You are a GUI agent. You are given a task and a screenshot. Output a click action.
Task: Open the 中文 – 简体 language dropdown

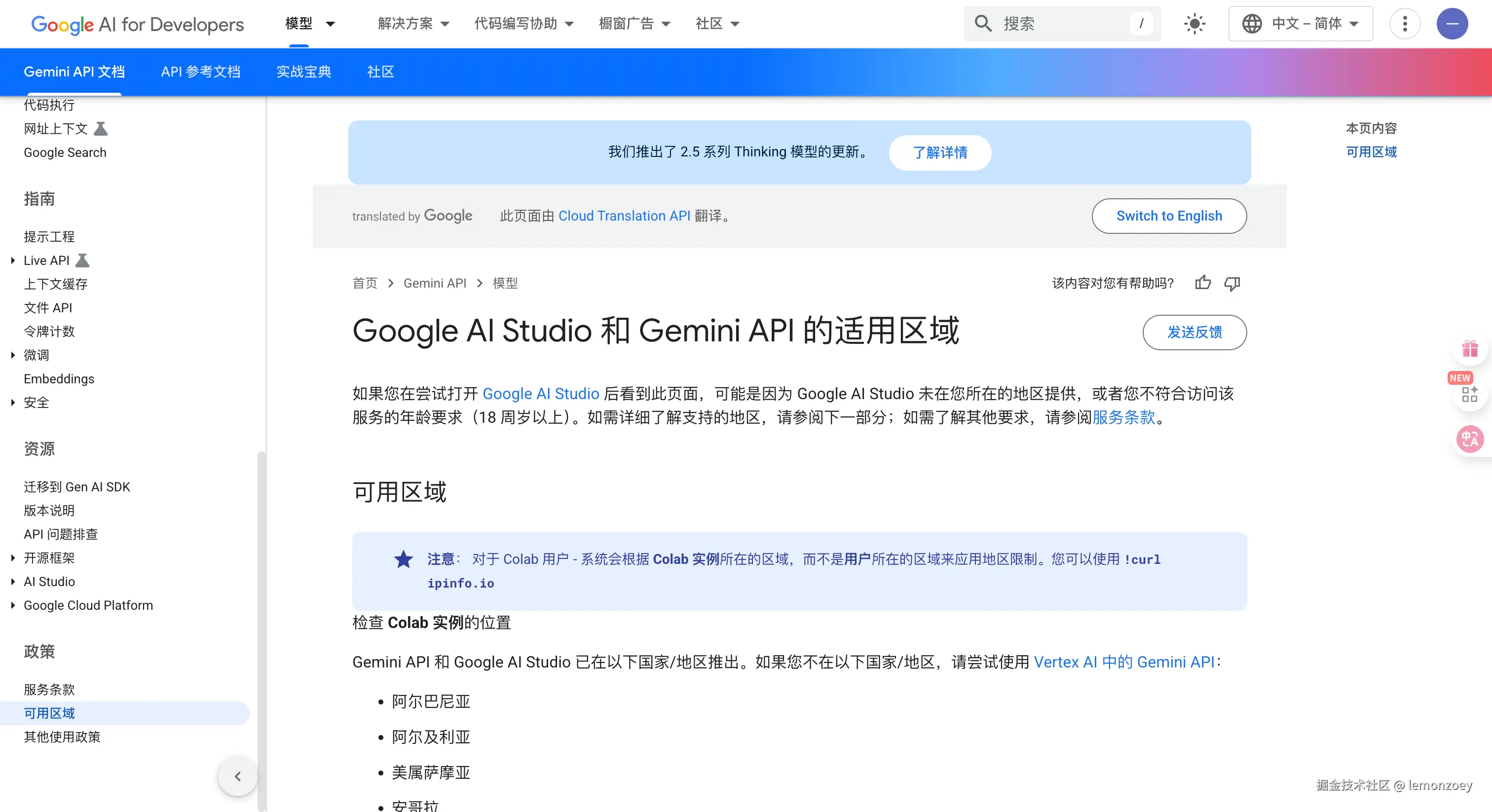point(1300,24)
